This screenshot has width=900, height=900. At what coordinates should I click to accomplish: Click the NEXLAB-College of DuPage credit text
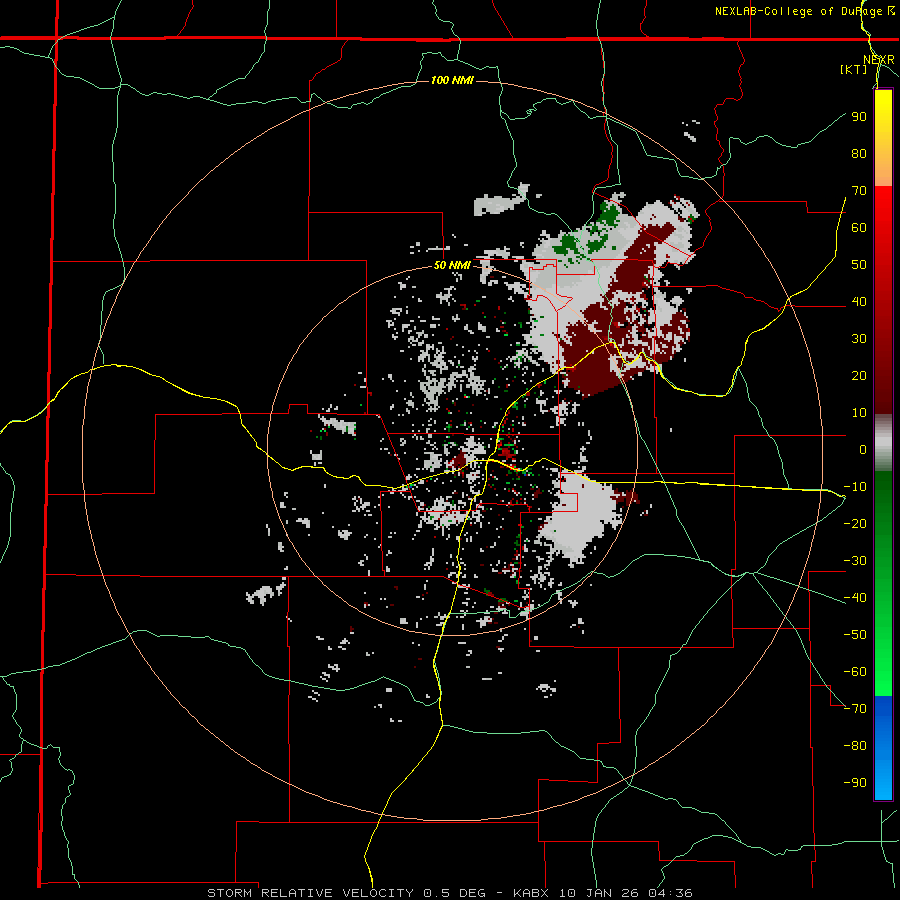pos(804,11)
